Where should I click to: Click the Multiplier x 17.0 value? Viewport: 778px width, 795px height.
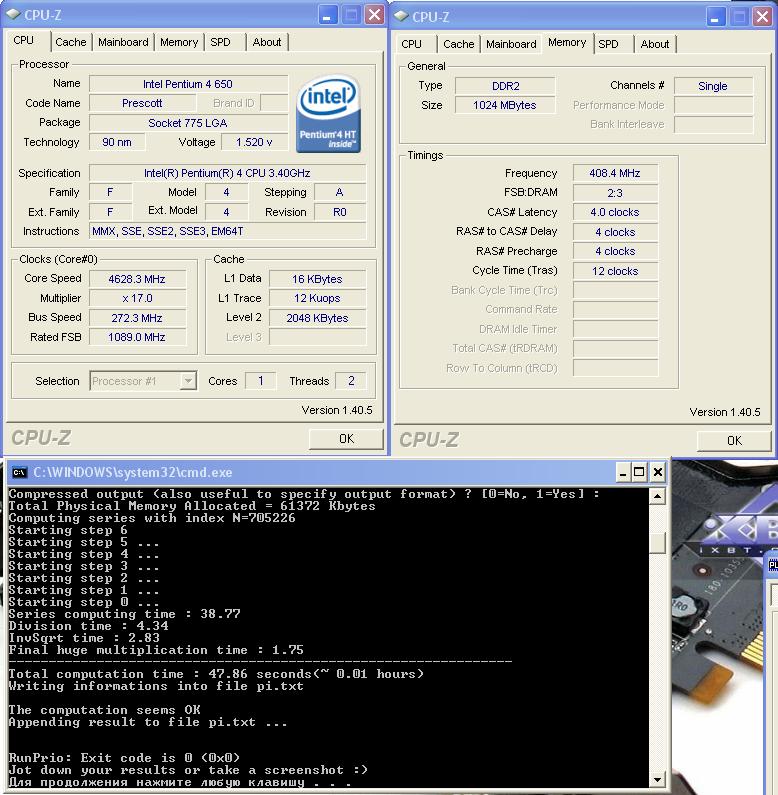pos(137,298)
